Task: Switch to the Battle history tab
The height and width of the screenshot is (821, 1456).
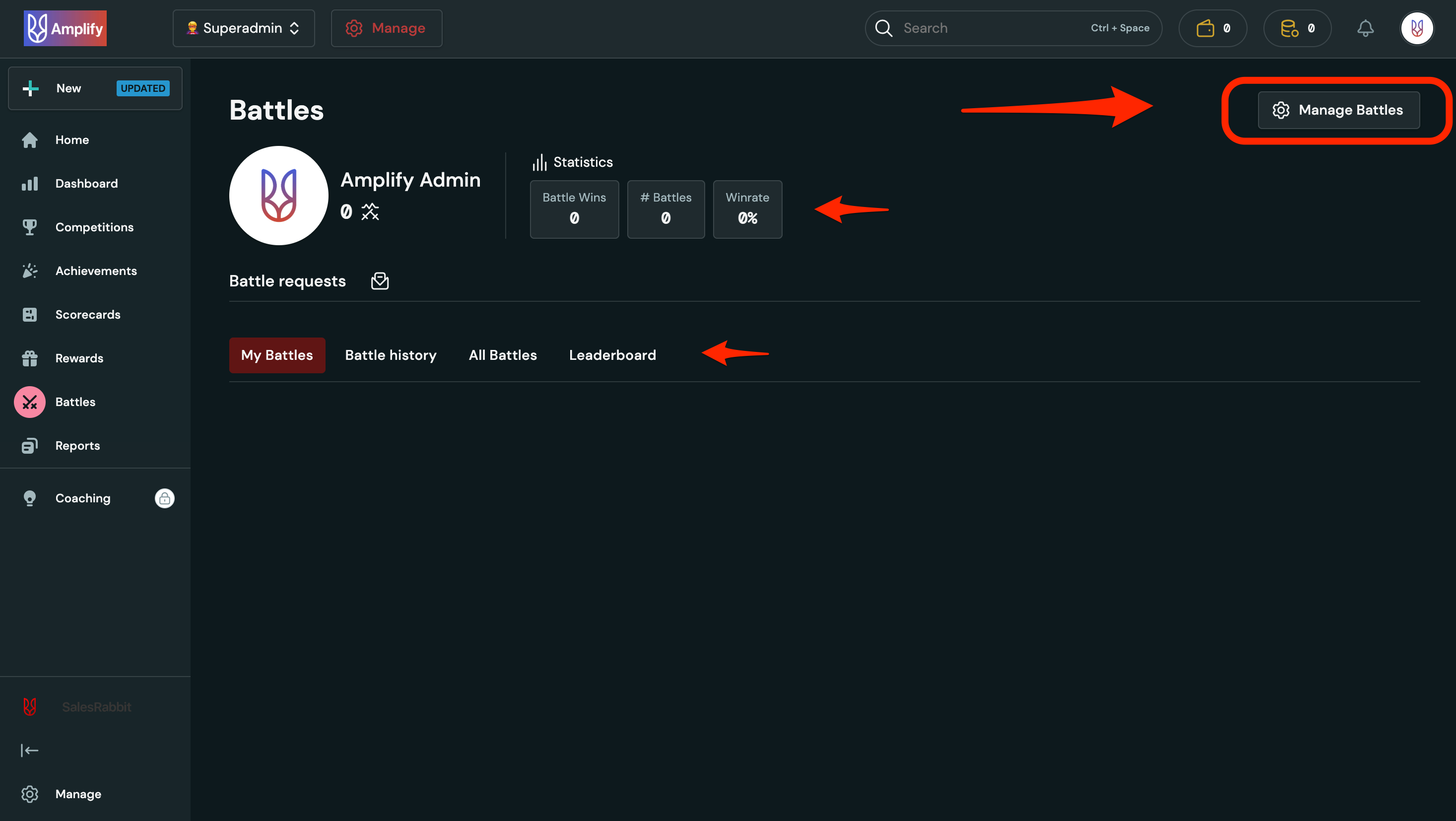Action: (x=391, y=355)
